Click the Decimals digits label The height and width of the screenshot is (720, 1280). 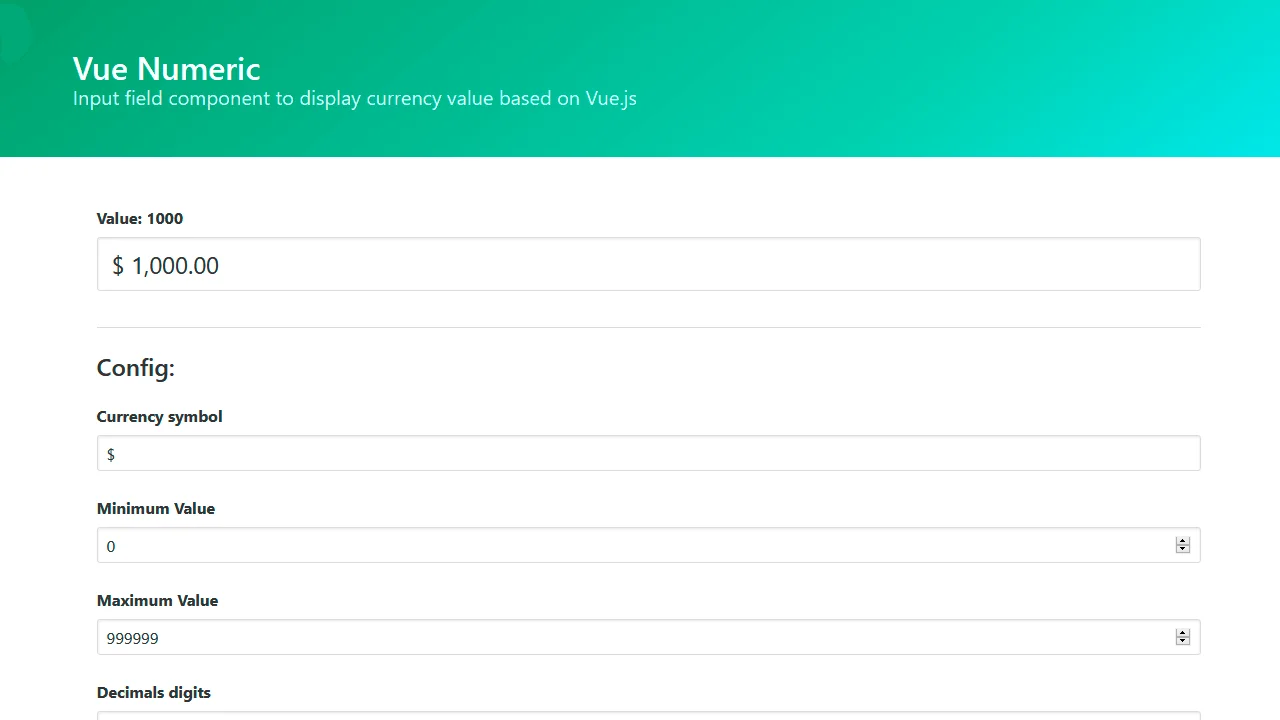(x=153, y=693)
